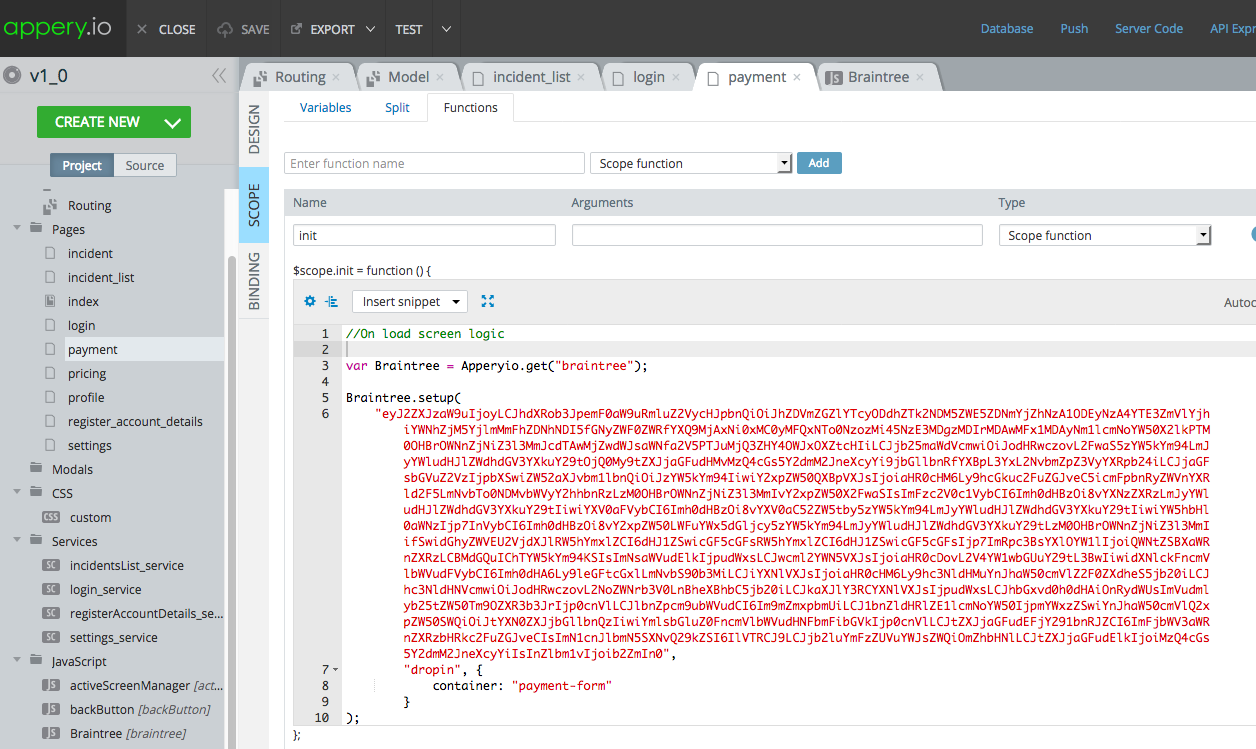The width and height of the screenshot is (1256, 749).
Task: Click the circle icon beside v1_0
Action: pos(12,76)
